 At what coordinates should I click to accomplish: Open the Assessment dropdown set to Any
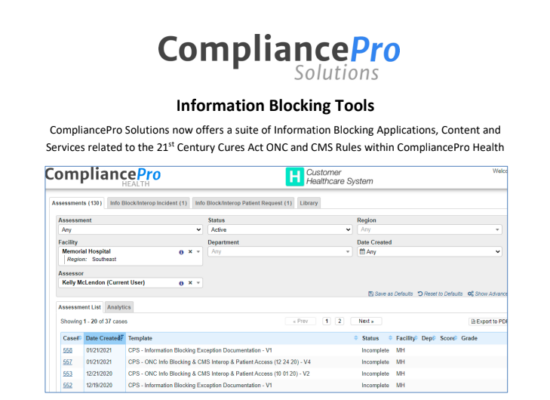coord(130,230)
